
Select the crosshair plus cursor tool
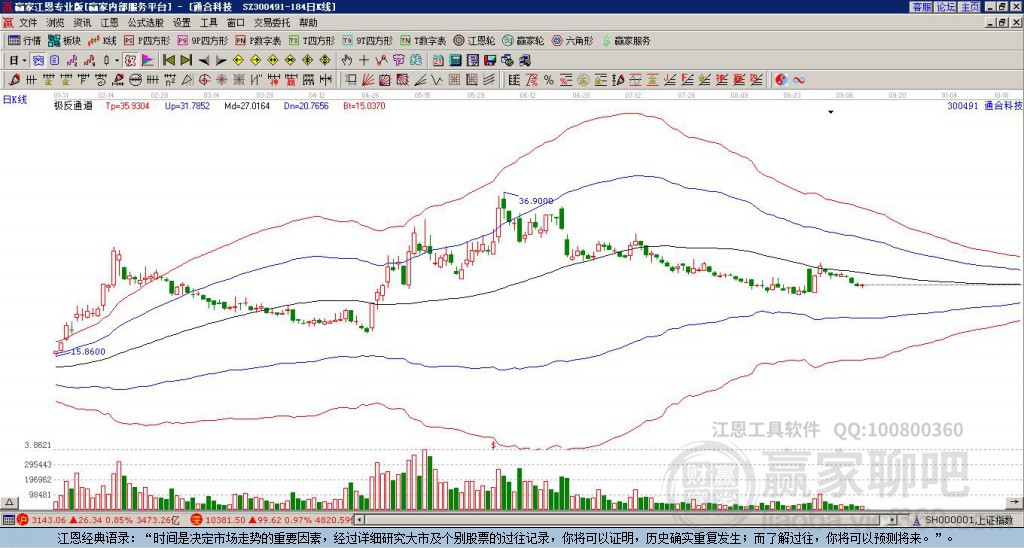tap(364, 61)
